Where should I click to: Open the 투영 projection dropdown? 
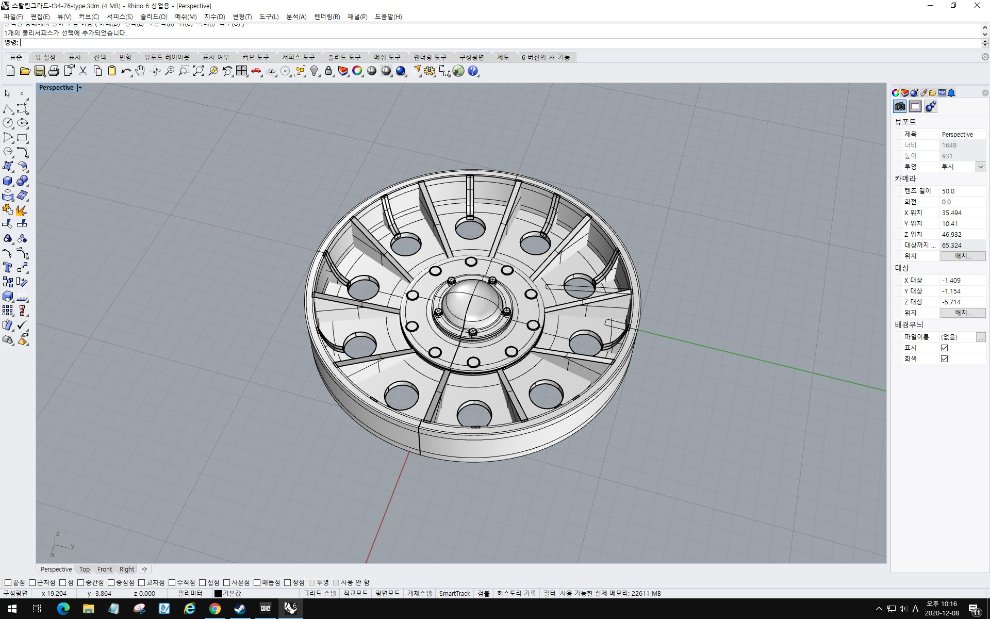(980, 167)
